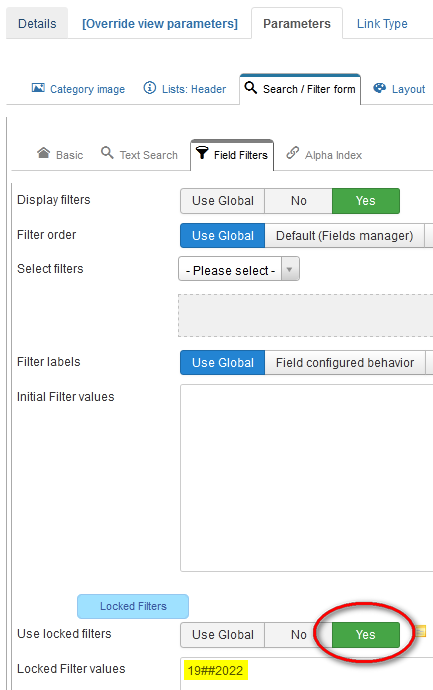Set Use locked filters to Yes
433x690 pixels.
tap(366, 635)
